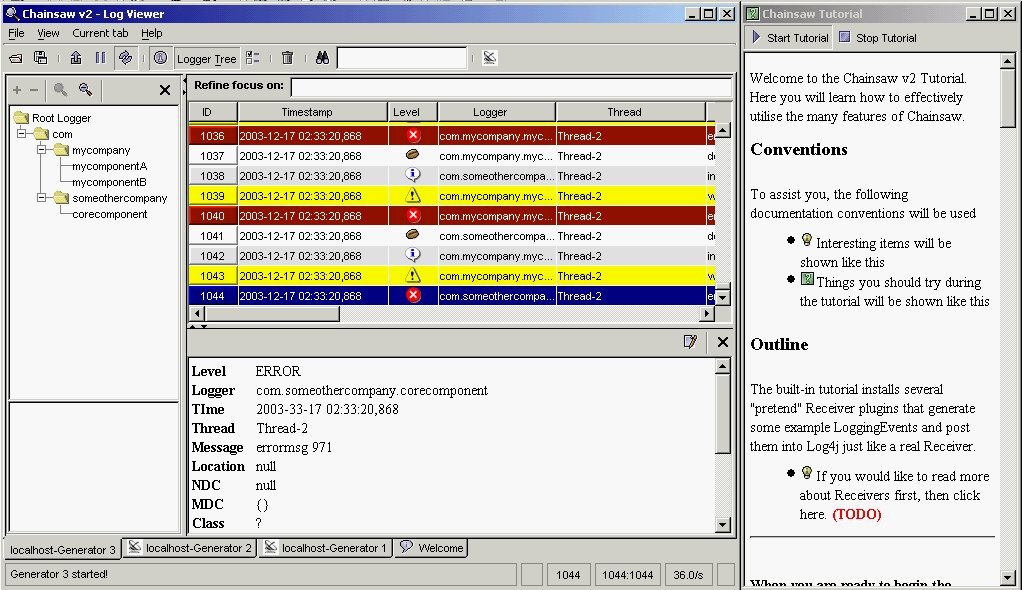Click the info icon in row 1038
The image size is (1022, 590).
413,175
